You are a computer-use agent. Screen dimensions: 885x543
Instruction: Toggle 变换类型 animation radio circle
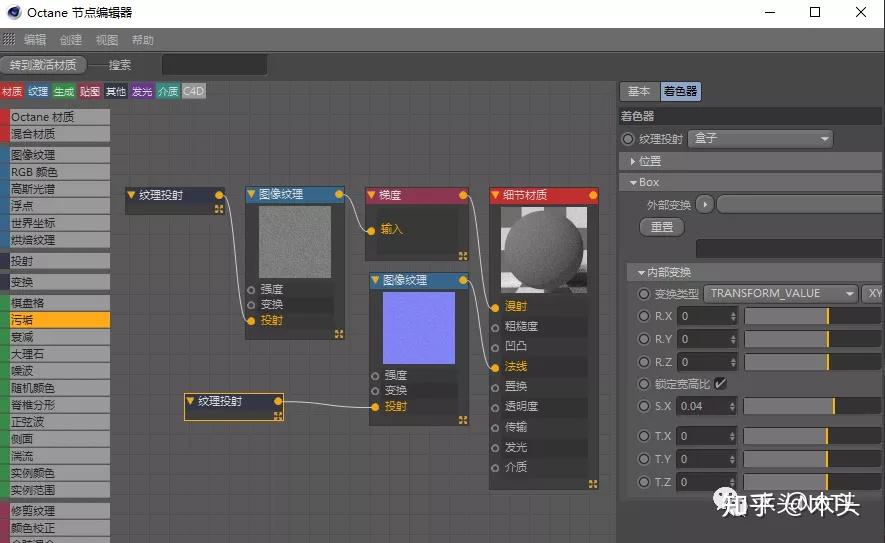click(644, 294)
